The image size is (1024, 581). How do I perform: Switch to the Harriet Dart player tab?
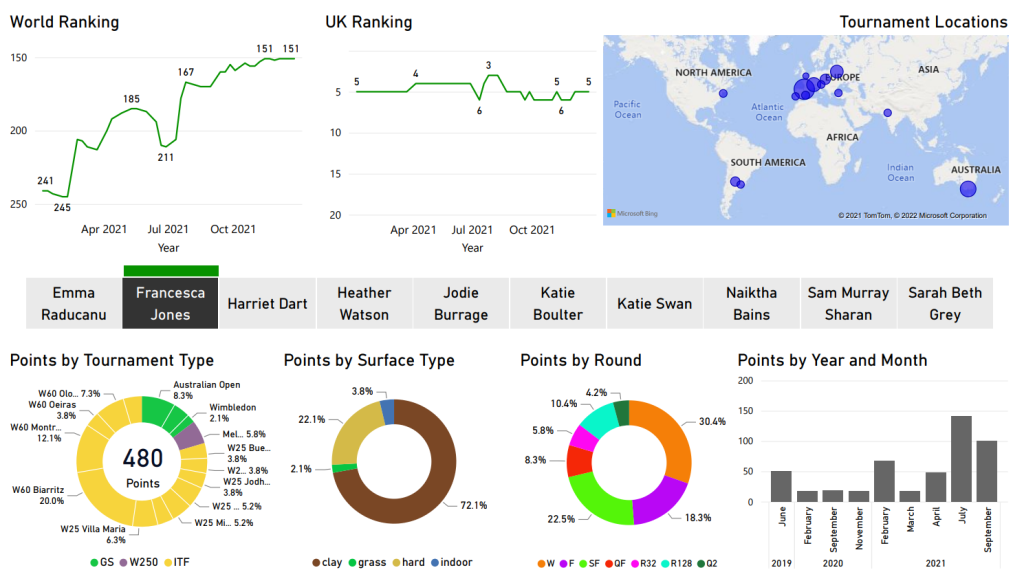267,304
